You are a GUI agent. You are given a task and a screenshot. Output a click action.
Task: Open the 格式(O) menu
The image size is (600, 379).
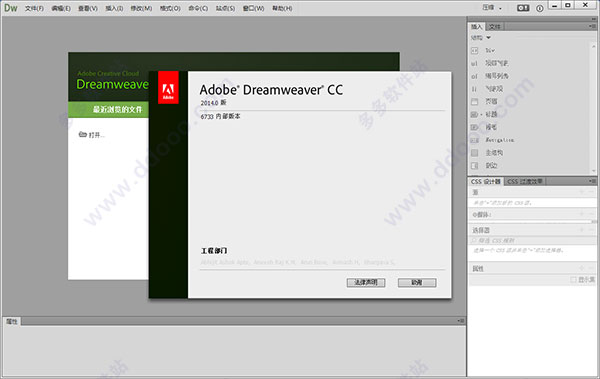click(x=170, y=8)
